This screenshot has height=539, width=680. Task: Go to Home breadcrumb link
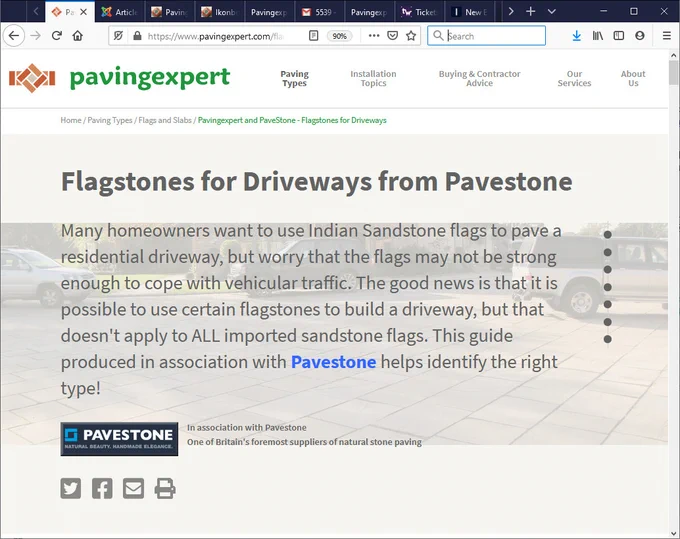coord(71,120)
